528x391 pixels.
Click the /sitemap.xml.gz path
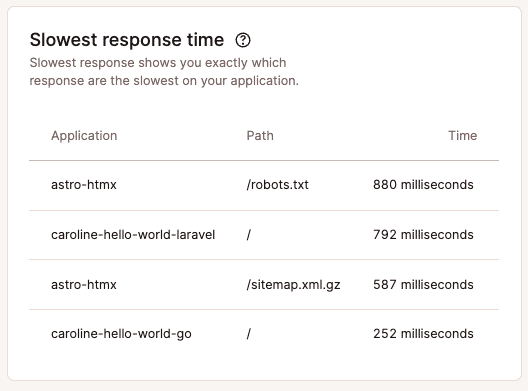tap(293, 285)
